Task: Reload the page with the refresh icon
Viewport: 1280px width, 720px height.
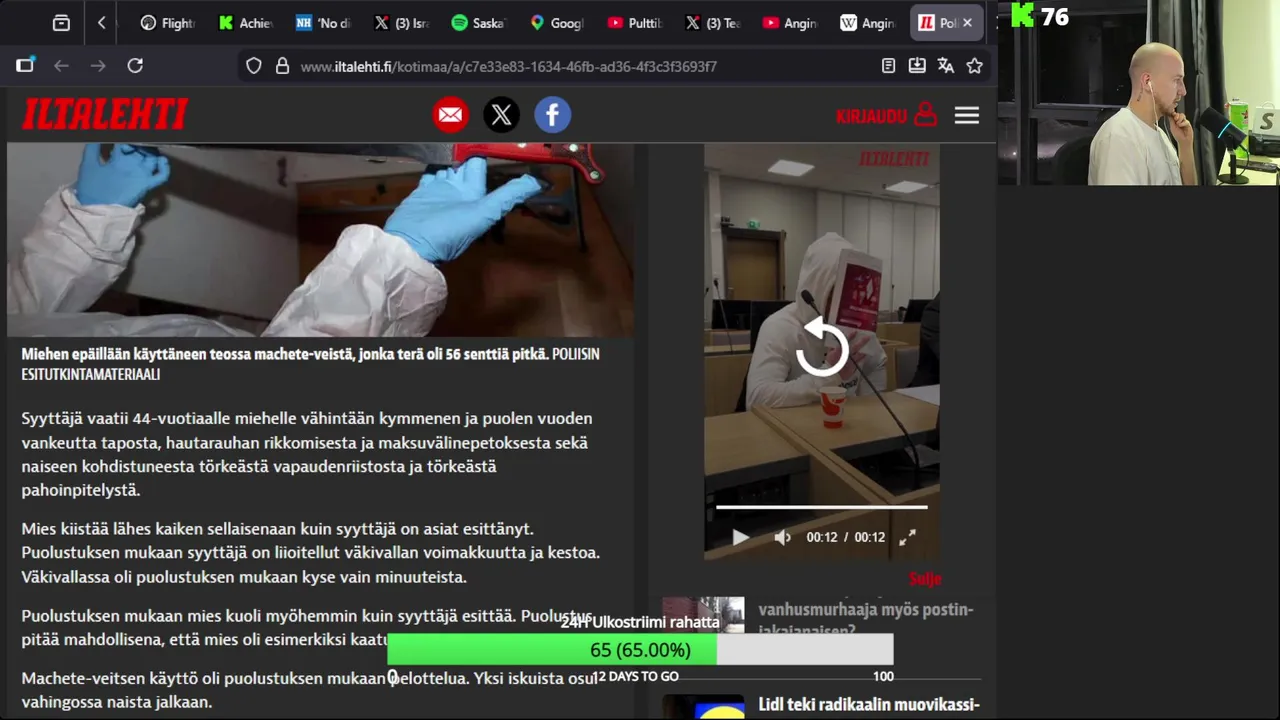Action: (135, 66)
